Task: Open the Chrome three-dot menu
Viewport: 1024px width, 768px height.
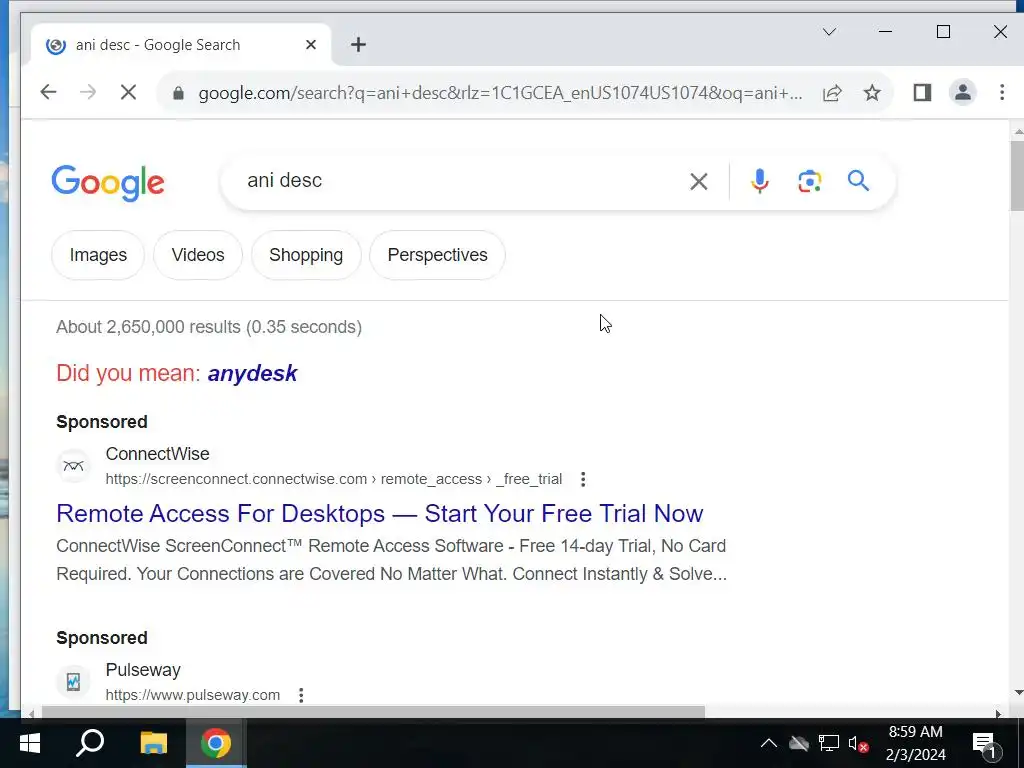Action: pyautogui.click(x=1002, y=93)
